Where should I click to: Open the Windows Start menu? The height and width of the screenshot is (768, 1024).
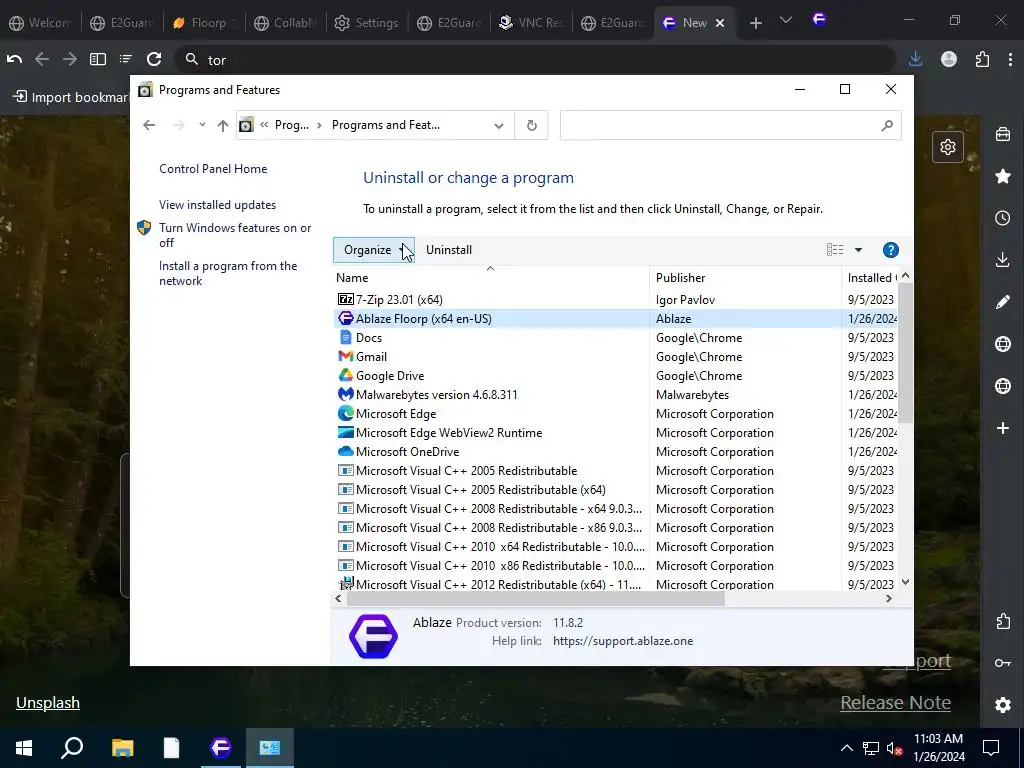click(24, 748)
